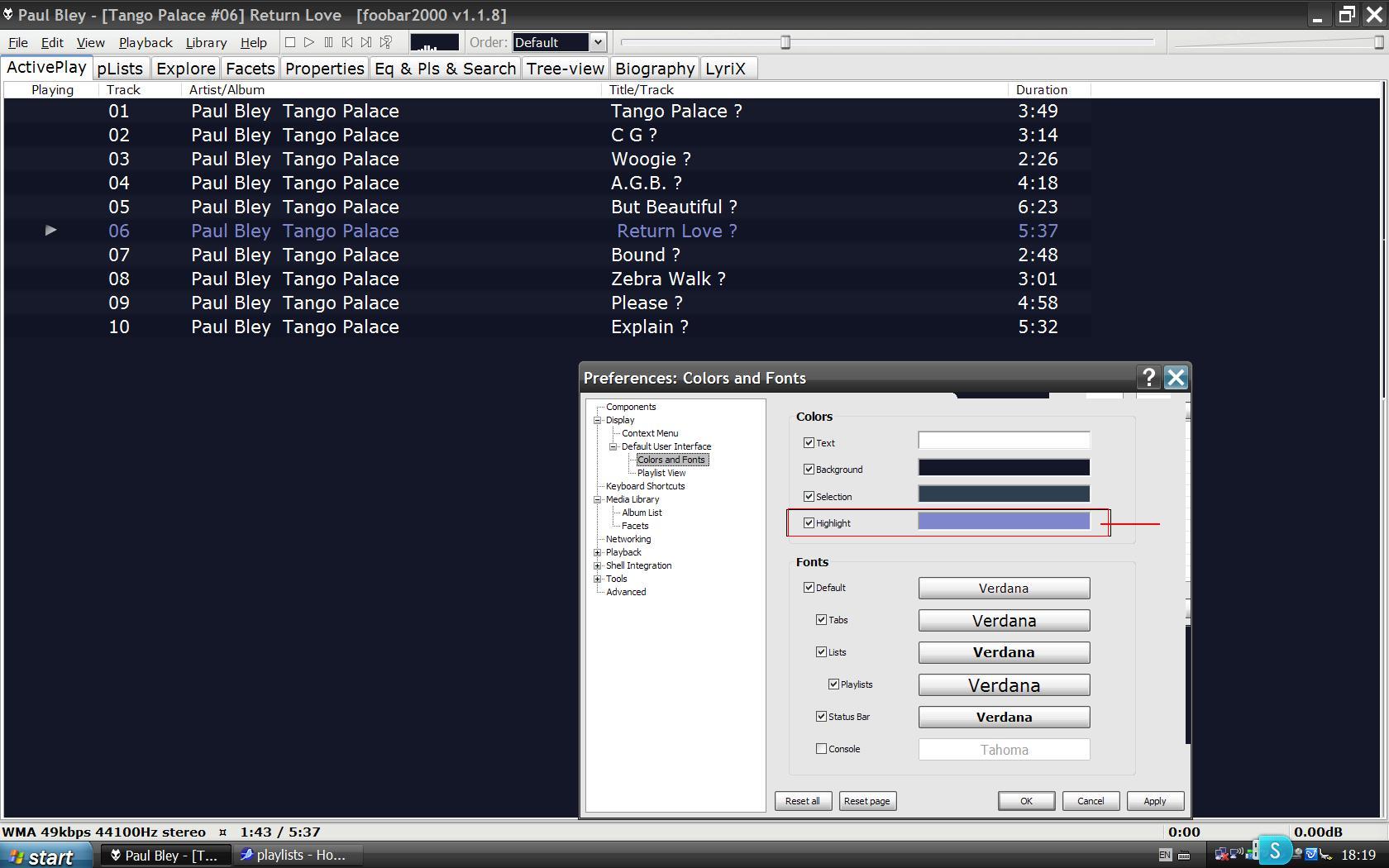Open the View menu
This screenshot has width=1389, height=868.
pos(91,42)
